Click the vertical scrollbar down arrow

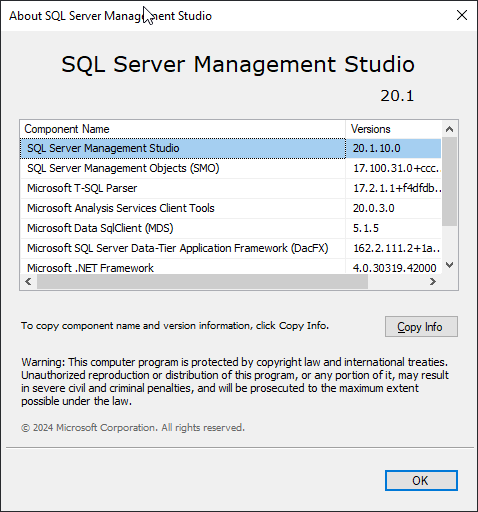(x=450, y=265)
